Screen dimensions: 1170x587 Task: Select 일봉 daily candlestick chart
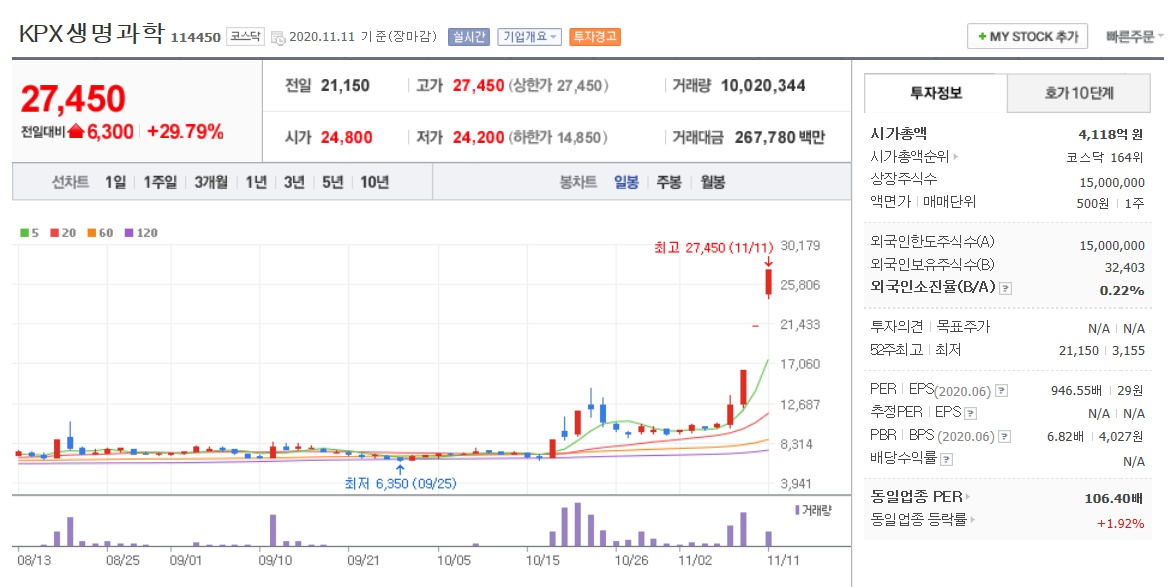point(626,182)
